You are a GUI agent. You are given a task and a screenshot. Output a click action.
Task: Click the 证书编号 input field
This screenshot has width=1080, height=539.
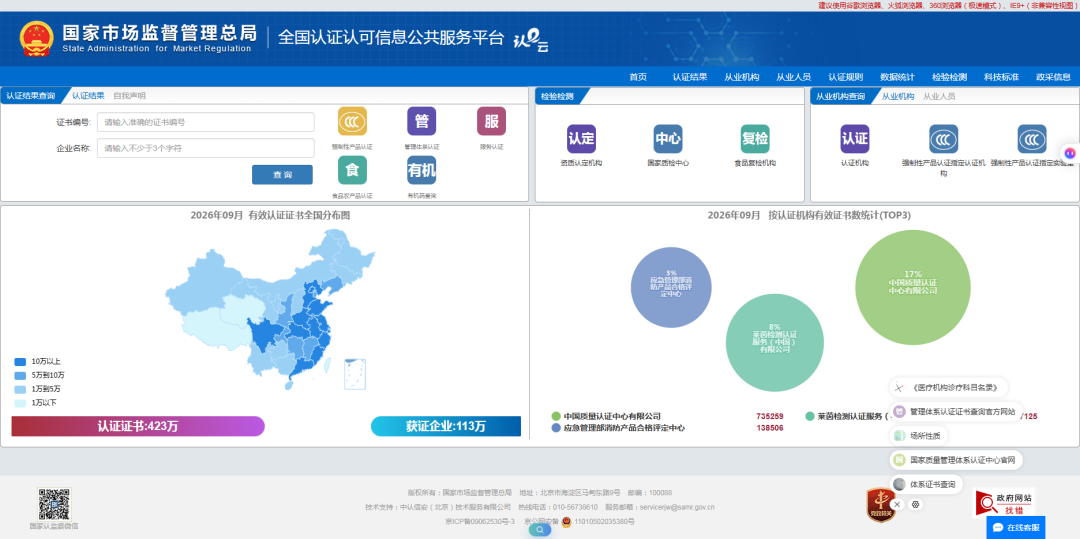205,123
